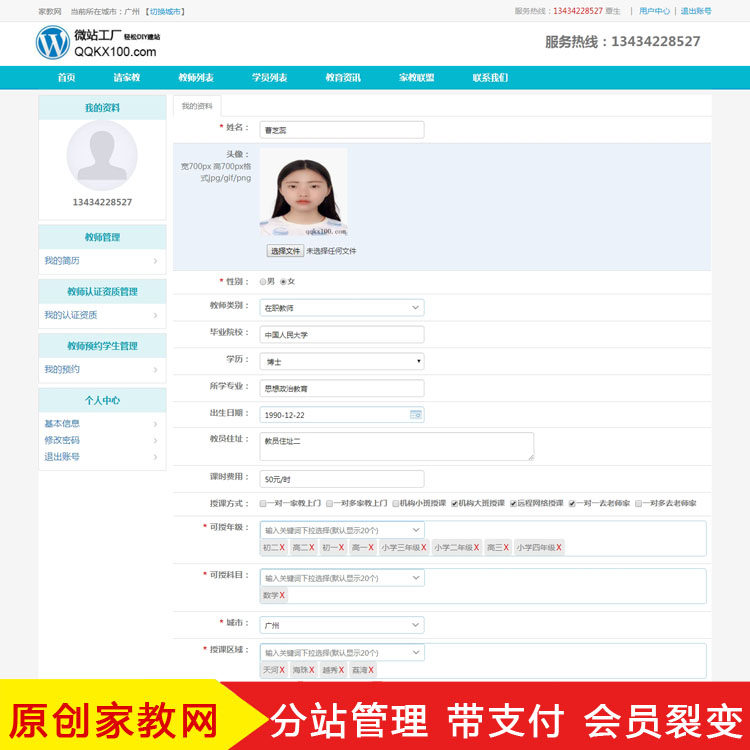
Task: Remove the 初一 grade tag
Action: point(342,548)
